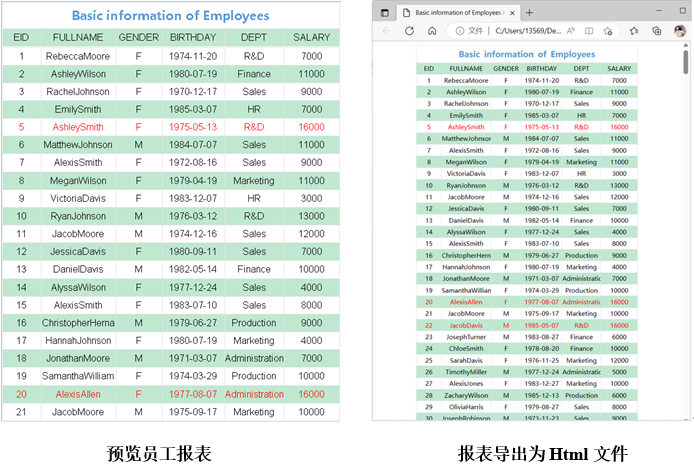Select JessicaDavis cell in preview table

click(x=78, y=251)
